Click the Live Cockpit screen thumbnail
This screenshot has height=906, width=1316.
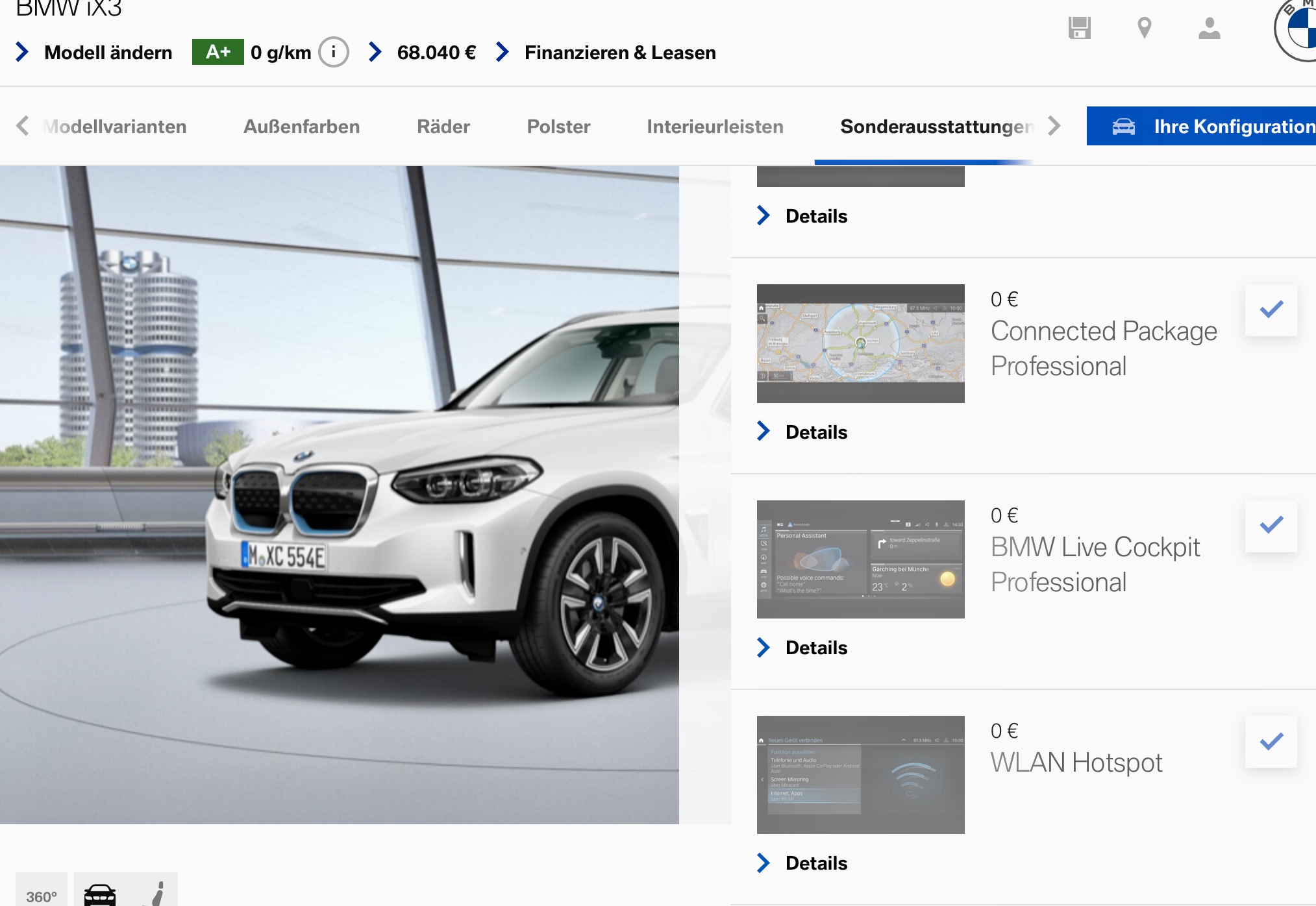pyautogui.click(x=860, y=559)
